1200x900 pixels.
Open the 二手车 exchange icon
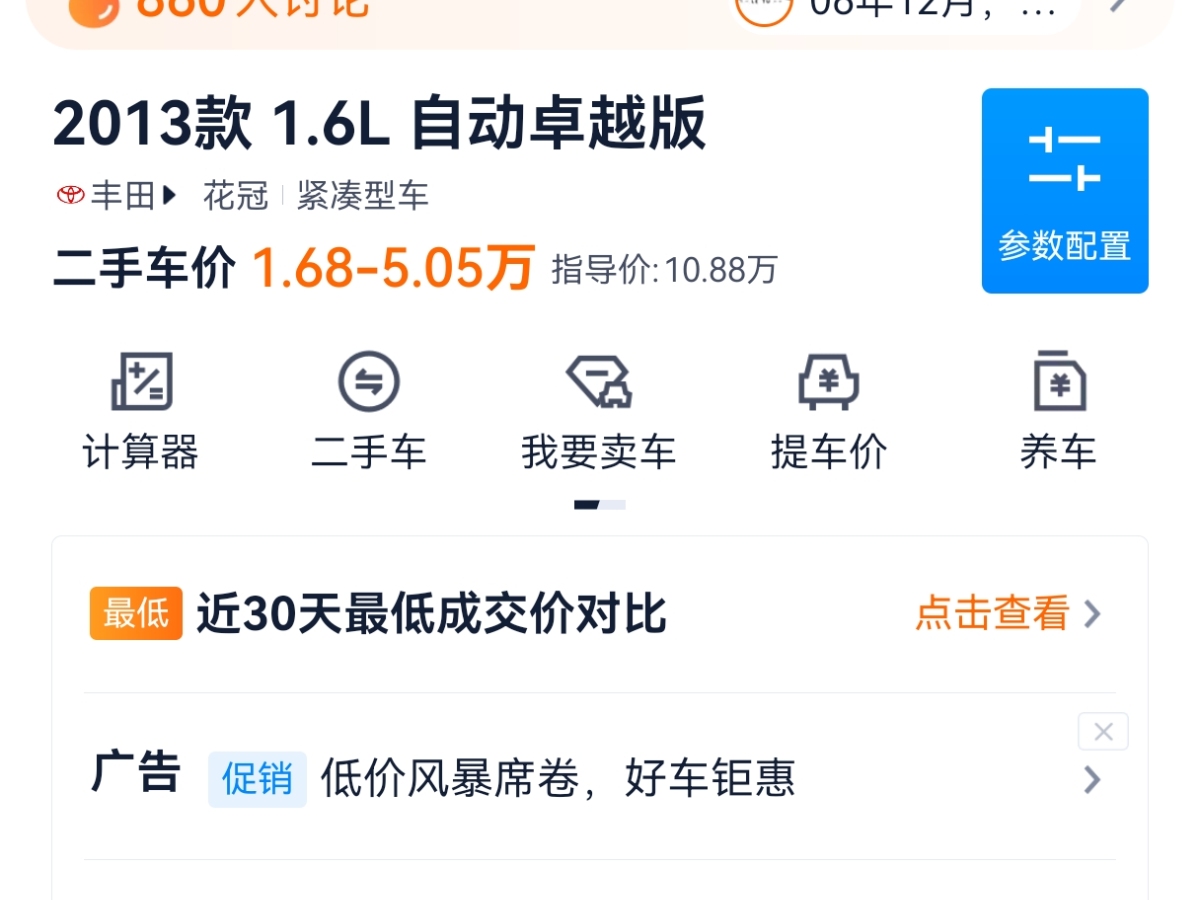pyautogui.click(x=369, y=381)
